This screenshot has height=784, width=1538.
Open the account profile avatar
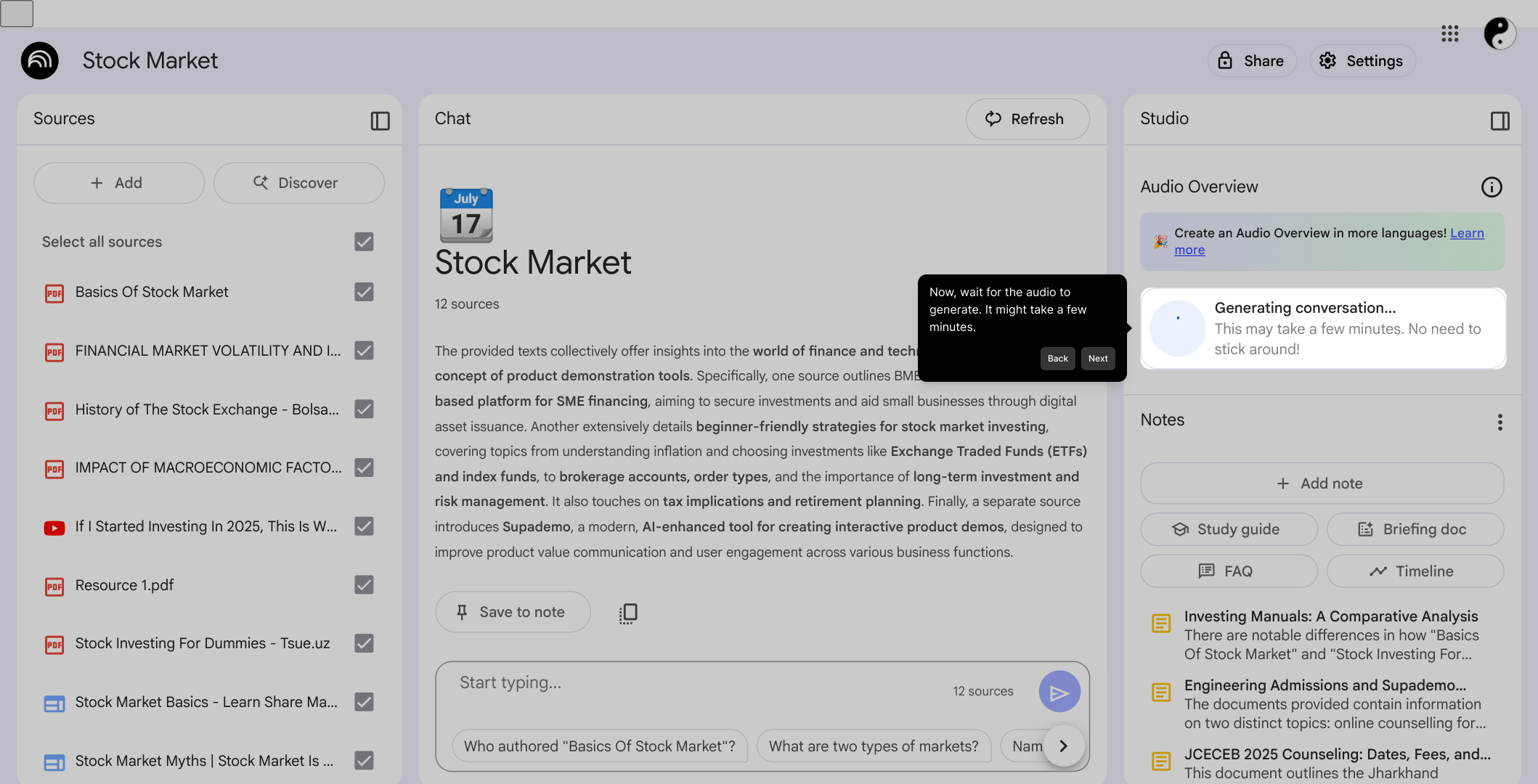pyautogui.click(x=1500, y=33)
